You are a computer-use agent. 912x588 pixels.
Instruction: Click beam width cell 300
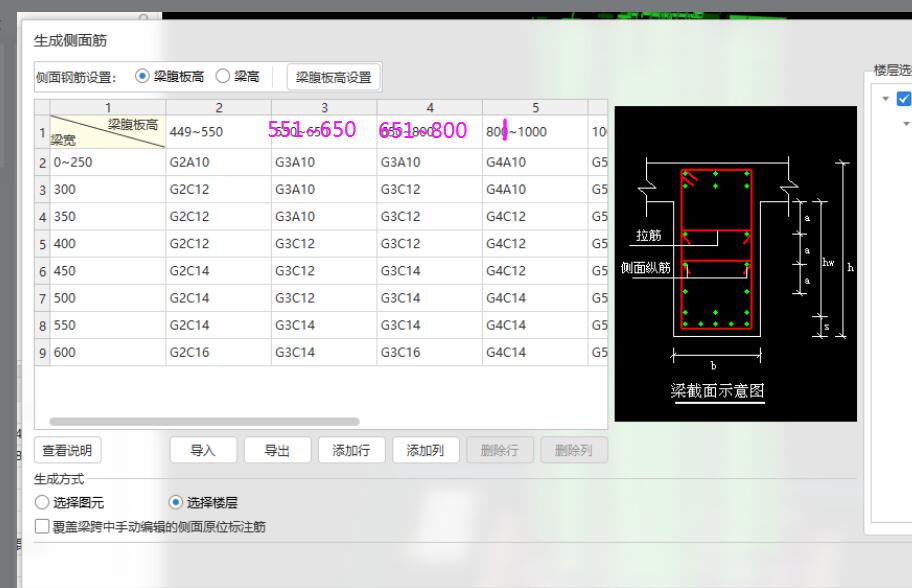click(108, 190)
